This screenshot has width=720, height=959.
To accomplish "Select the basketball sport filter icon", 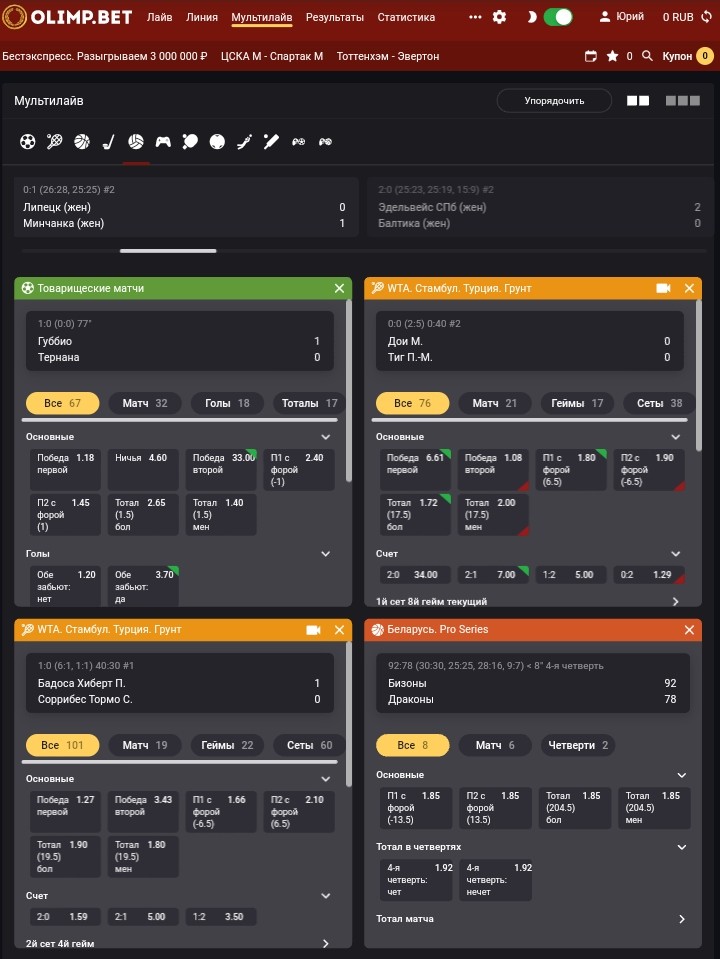I will (x=82, y=142).
